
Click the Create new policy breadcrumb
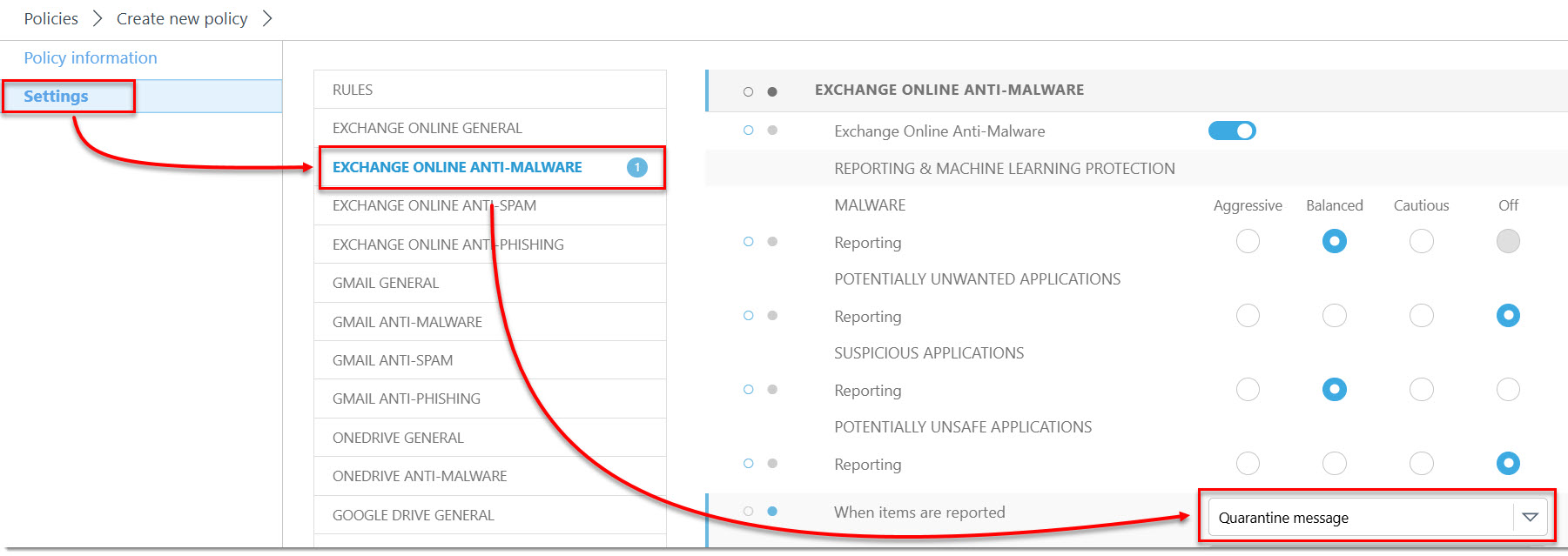[x=182, y=18]
